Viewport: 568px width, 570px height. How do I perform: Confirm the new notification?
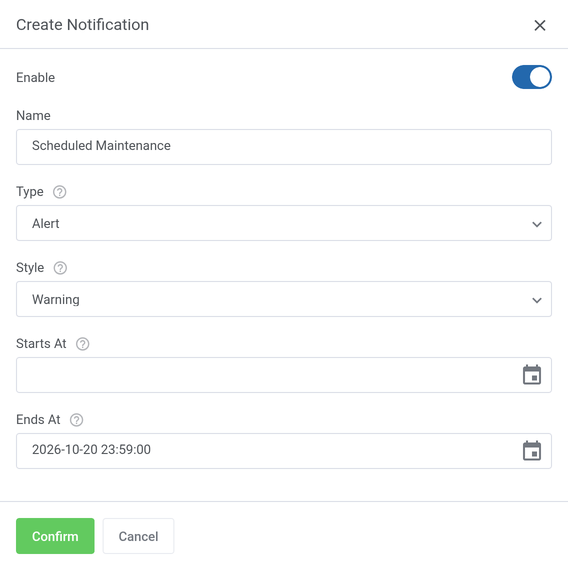pyautogui.click(x=55, y=536)
